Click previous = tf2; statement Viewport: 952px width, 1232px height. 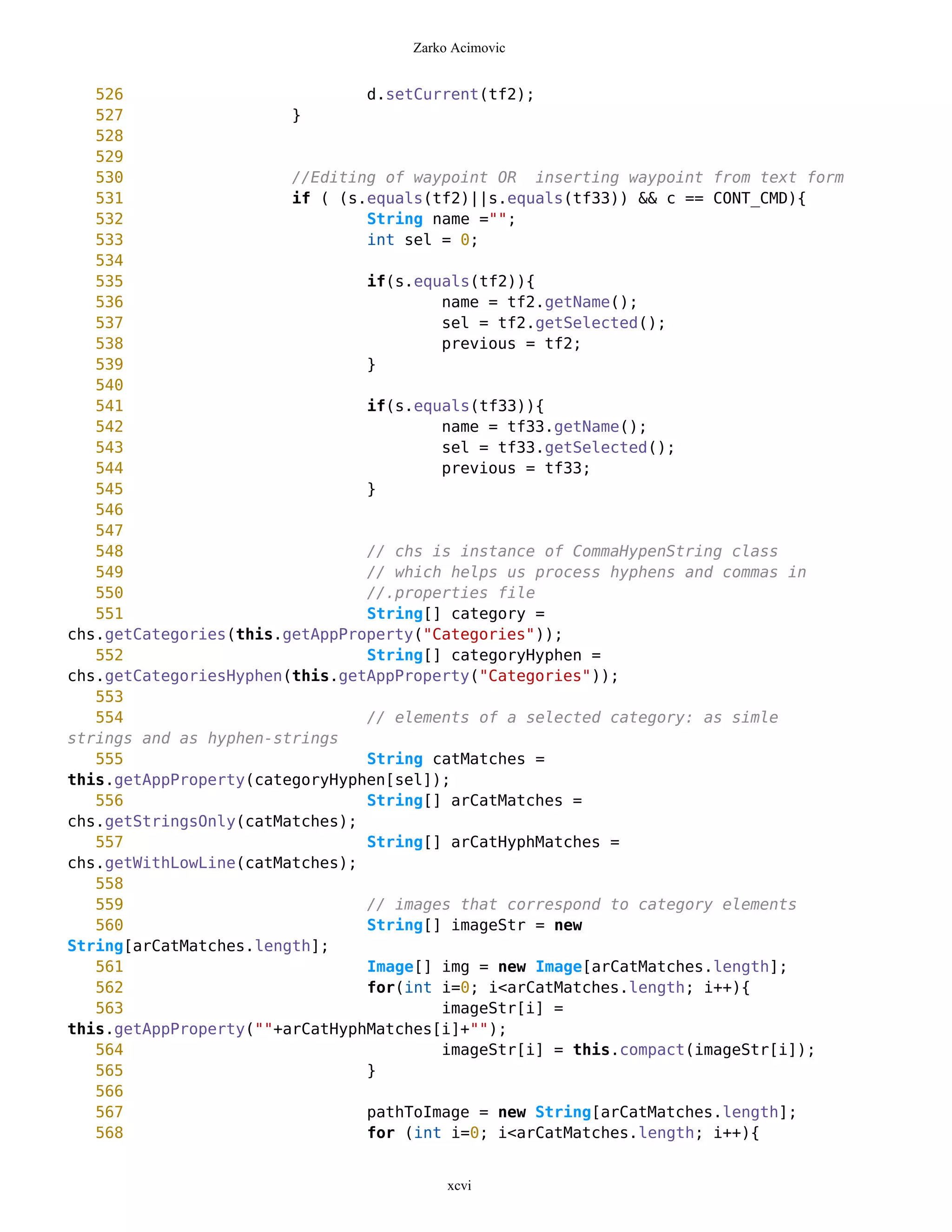pos(511,344)
